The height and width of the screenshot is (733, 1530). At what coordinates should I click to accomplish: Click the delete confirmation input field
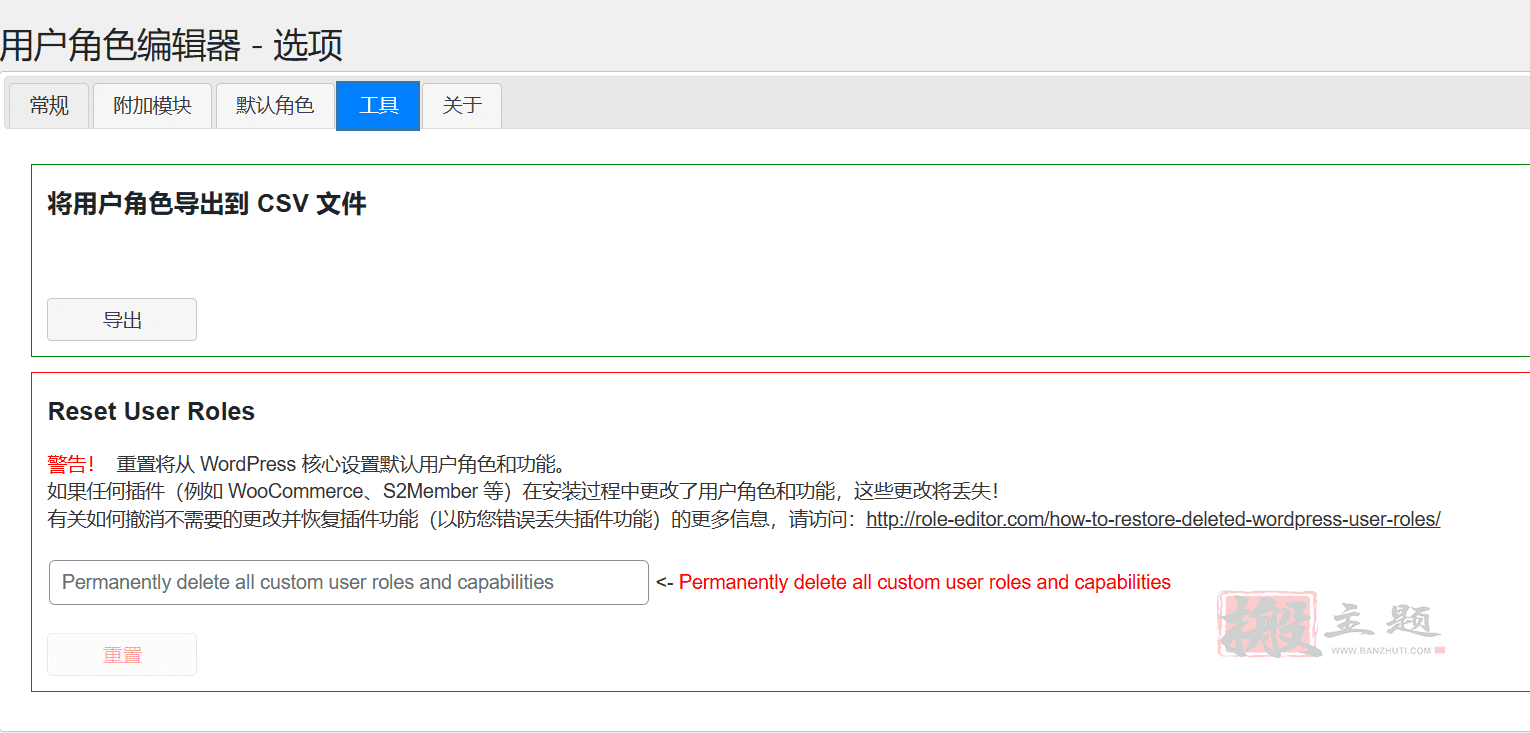click(348, 582)
